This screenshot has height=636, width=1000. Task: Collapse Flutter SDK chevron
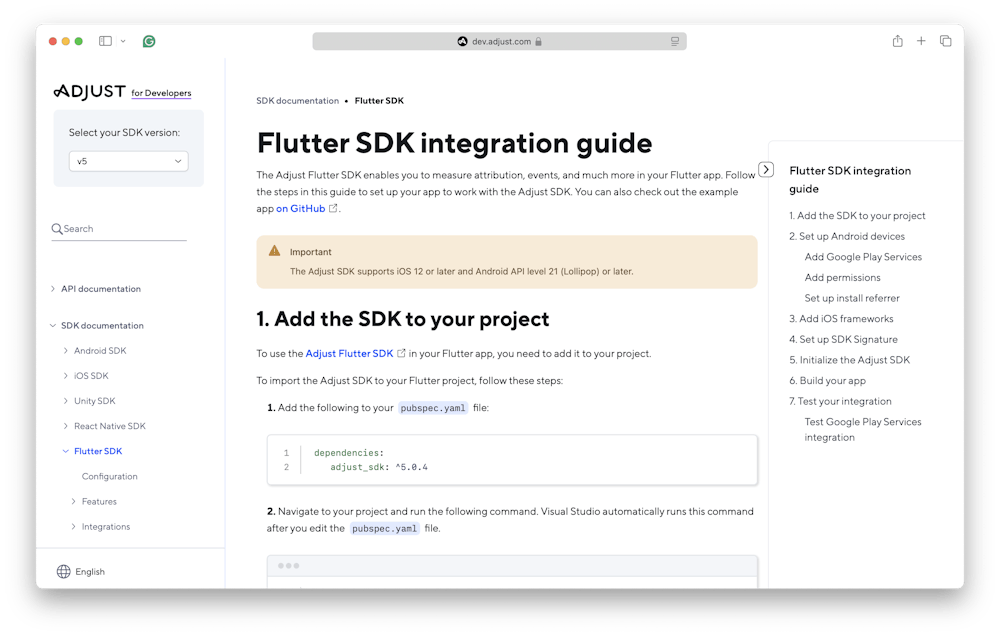click(65, 451)
